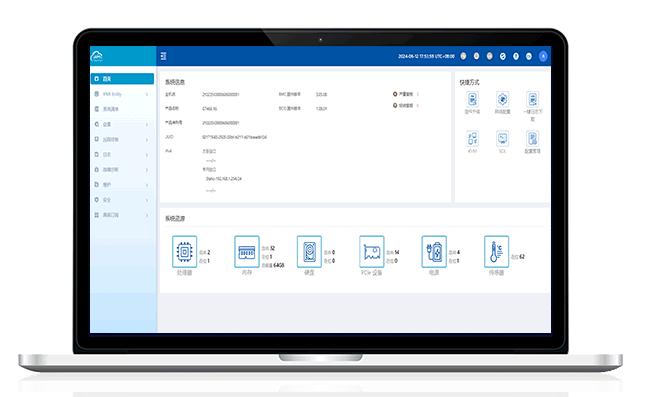Open the 严重告警 critical alert link

tap(405, 94)
